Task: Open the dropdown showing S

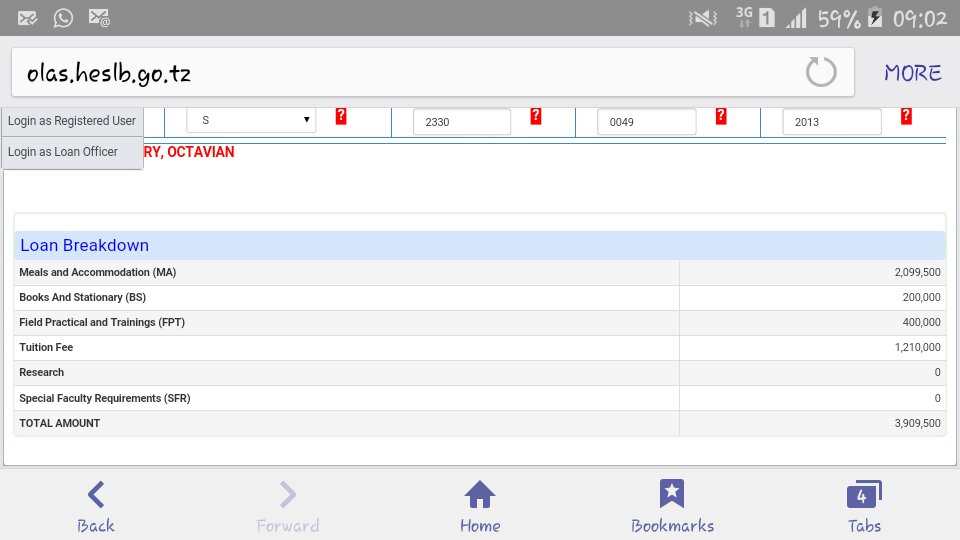Action: 251,120
